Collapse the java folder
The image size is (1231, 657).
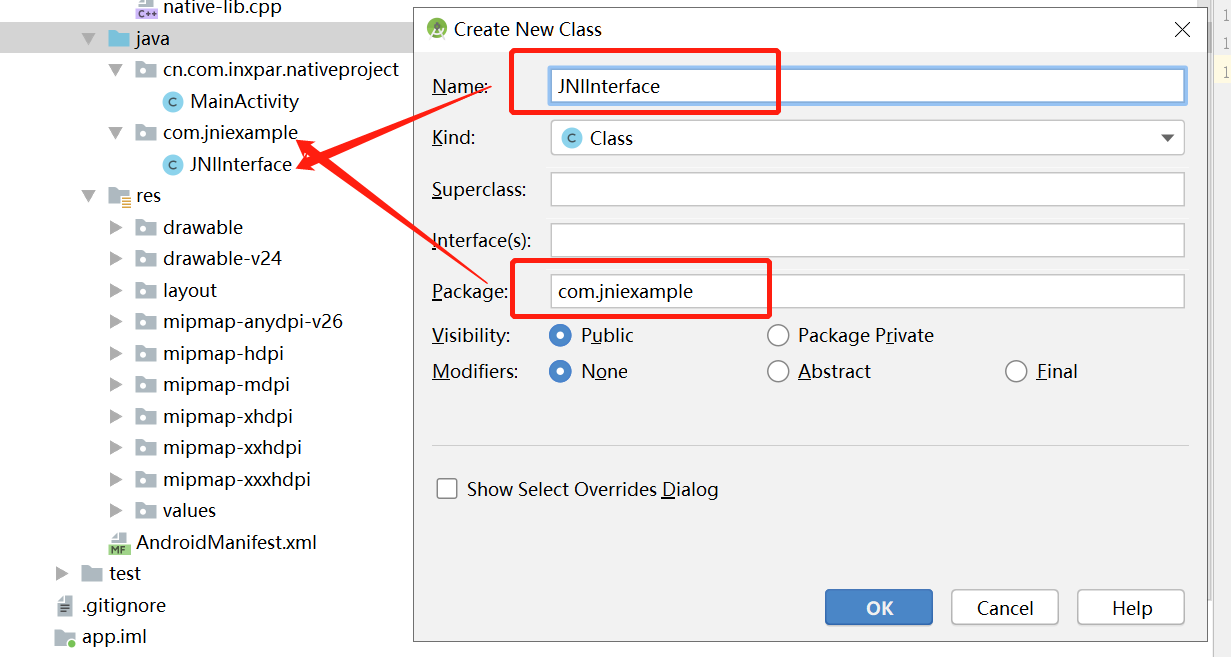click(88, 39)
